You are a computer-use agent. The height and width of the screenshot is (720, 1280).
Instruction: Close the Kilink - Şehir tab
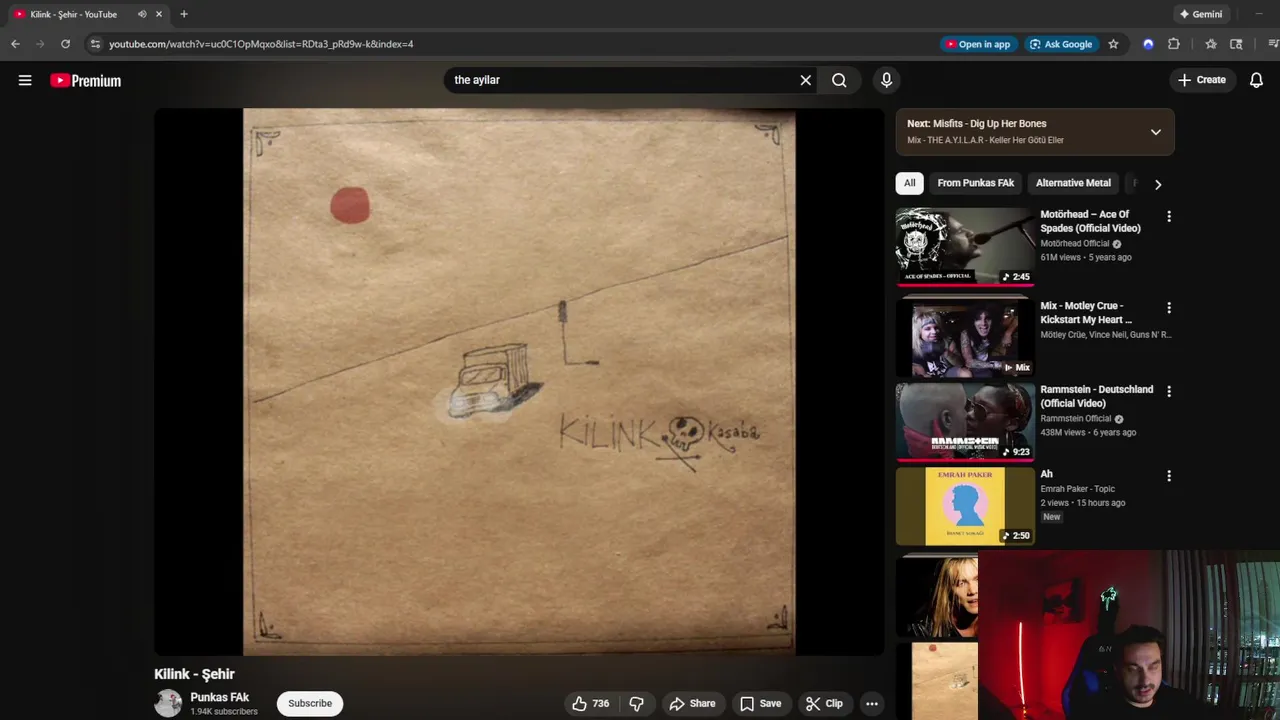pos(158,14)
